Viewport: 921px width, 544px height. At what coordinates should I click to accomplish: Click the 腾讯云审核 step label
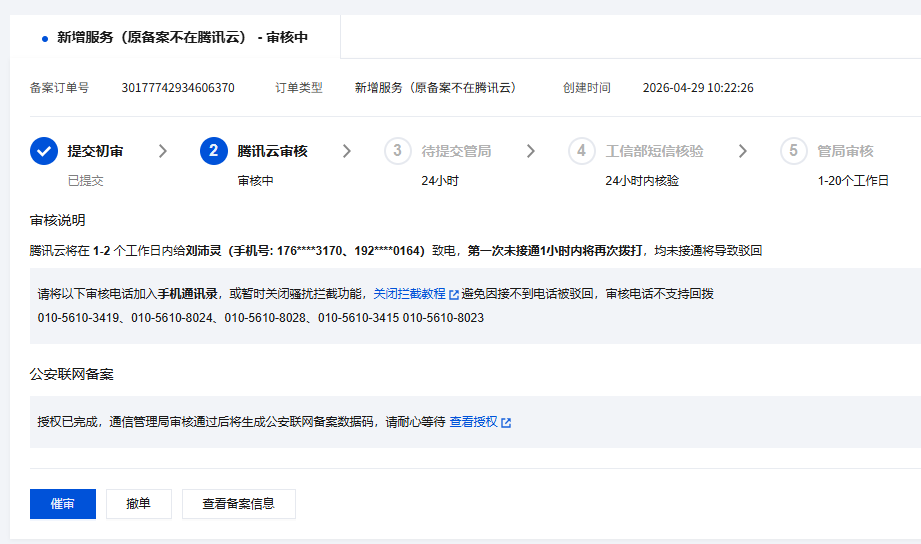[273, 151]
